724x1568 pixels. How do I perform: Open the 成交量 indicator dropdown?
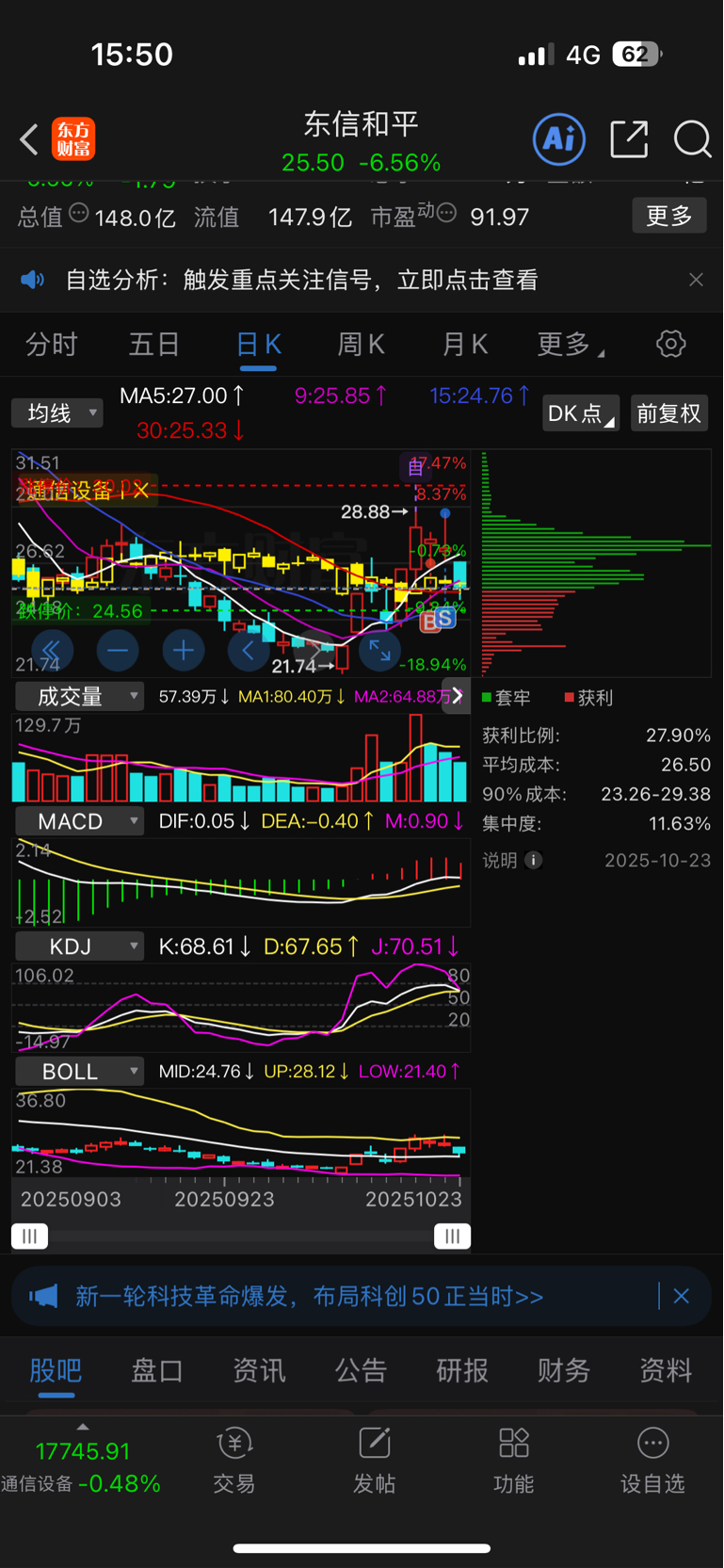[80, 697]
